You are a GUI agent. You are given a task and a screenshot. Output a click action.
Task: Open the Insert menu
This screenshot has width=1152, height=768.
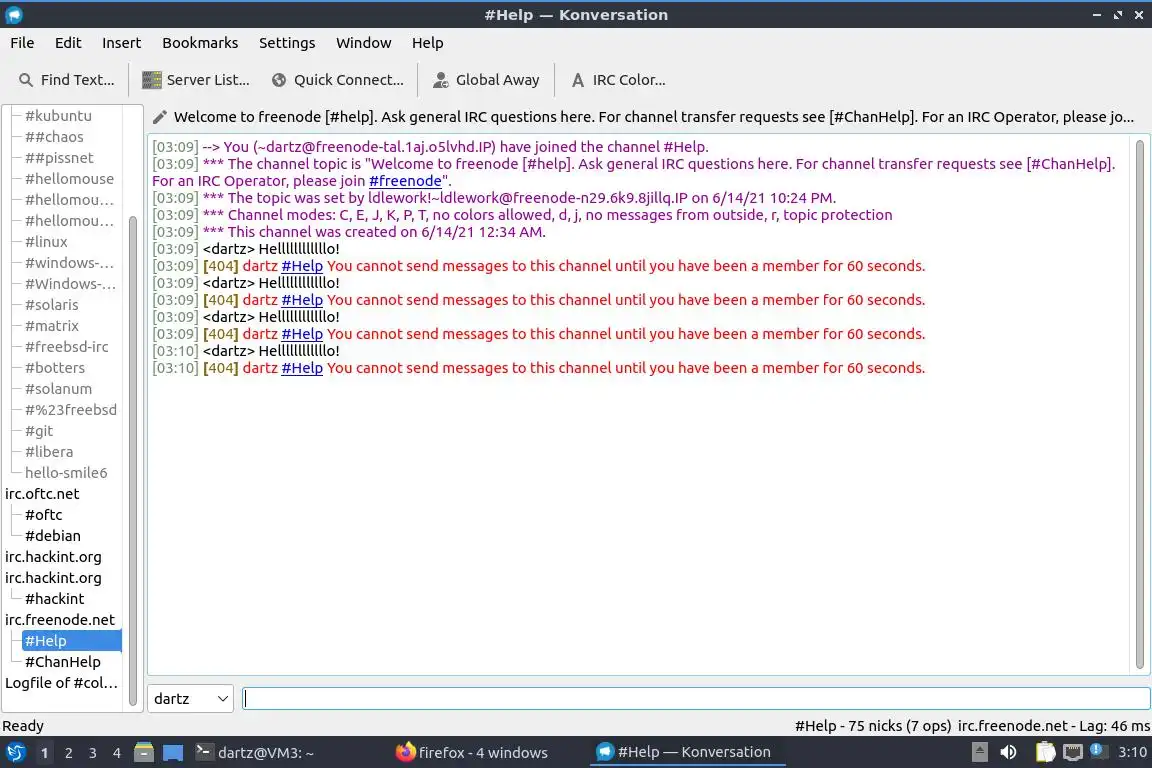point(121,43)
